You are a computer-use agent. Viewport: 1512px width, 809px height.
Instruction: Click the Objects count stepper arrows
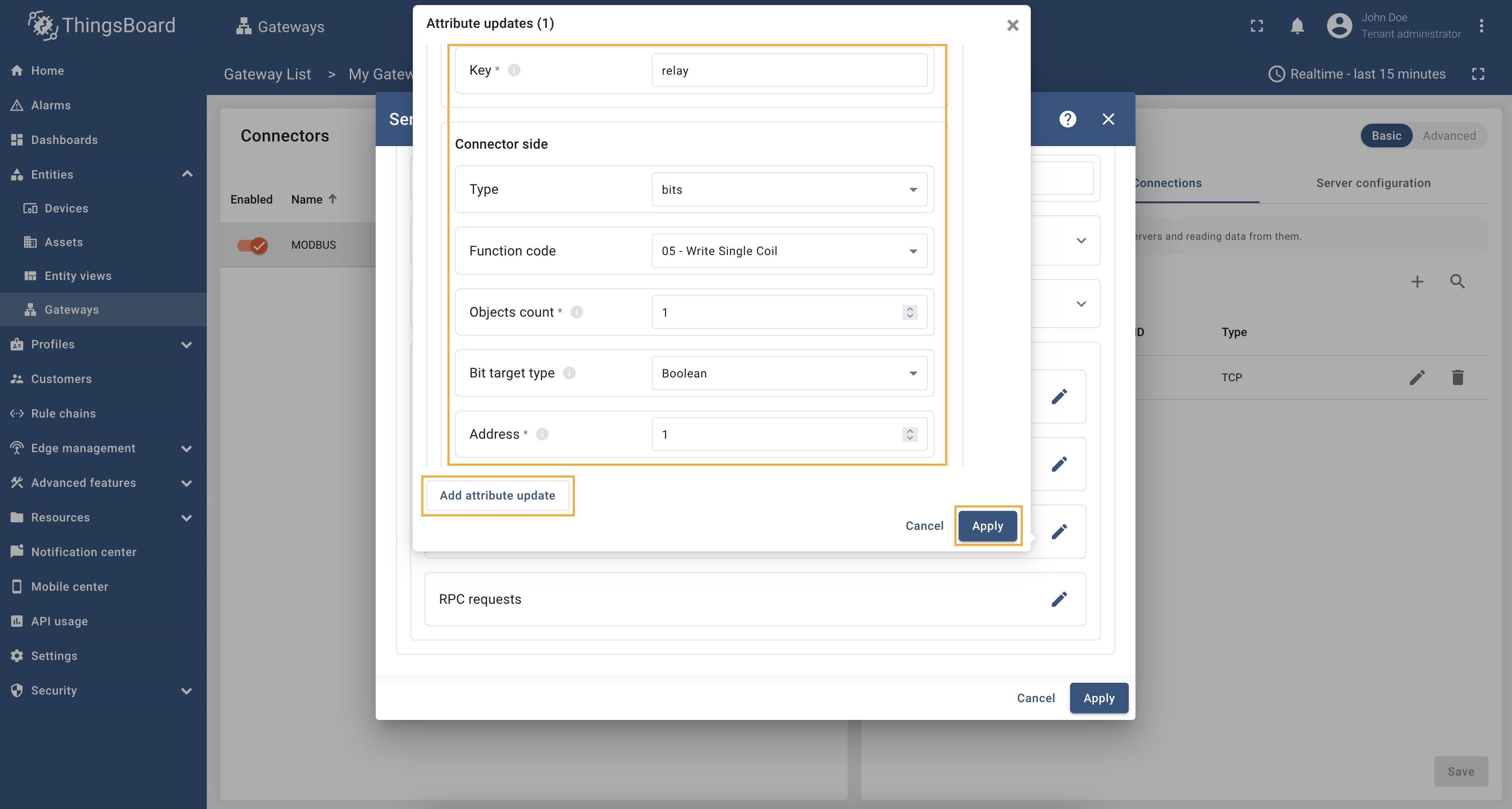point(910,312)
